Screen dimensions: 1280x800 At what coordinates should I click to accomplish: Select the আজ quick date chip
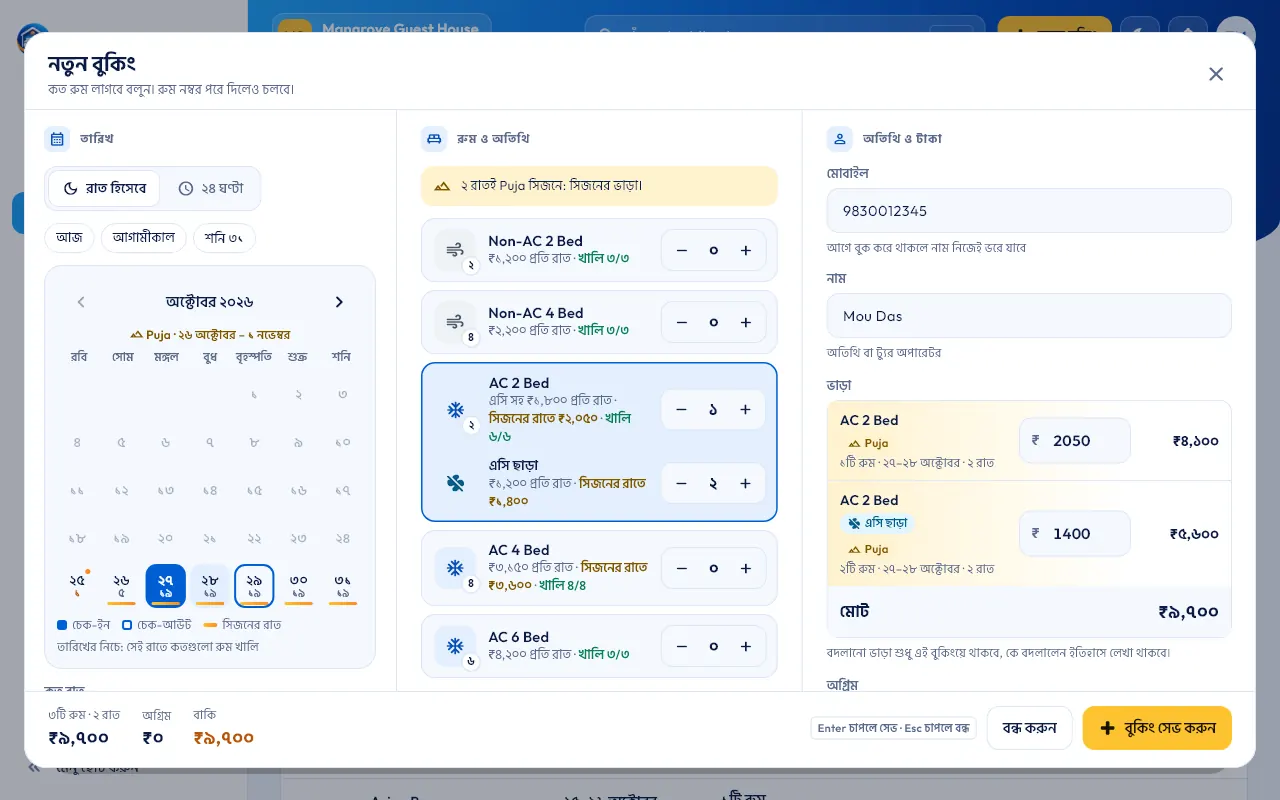point(69,238)
